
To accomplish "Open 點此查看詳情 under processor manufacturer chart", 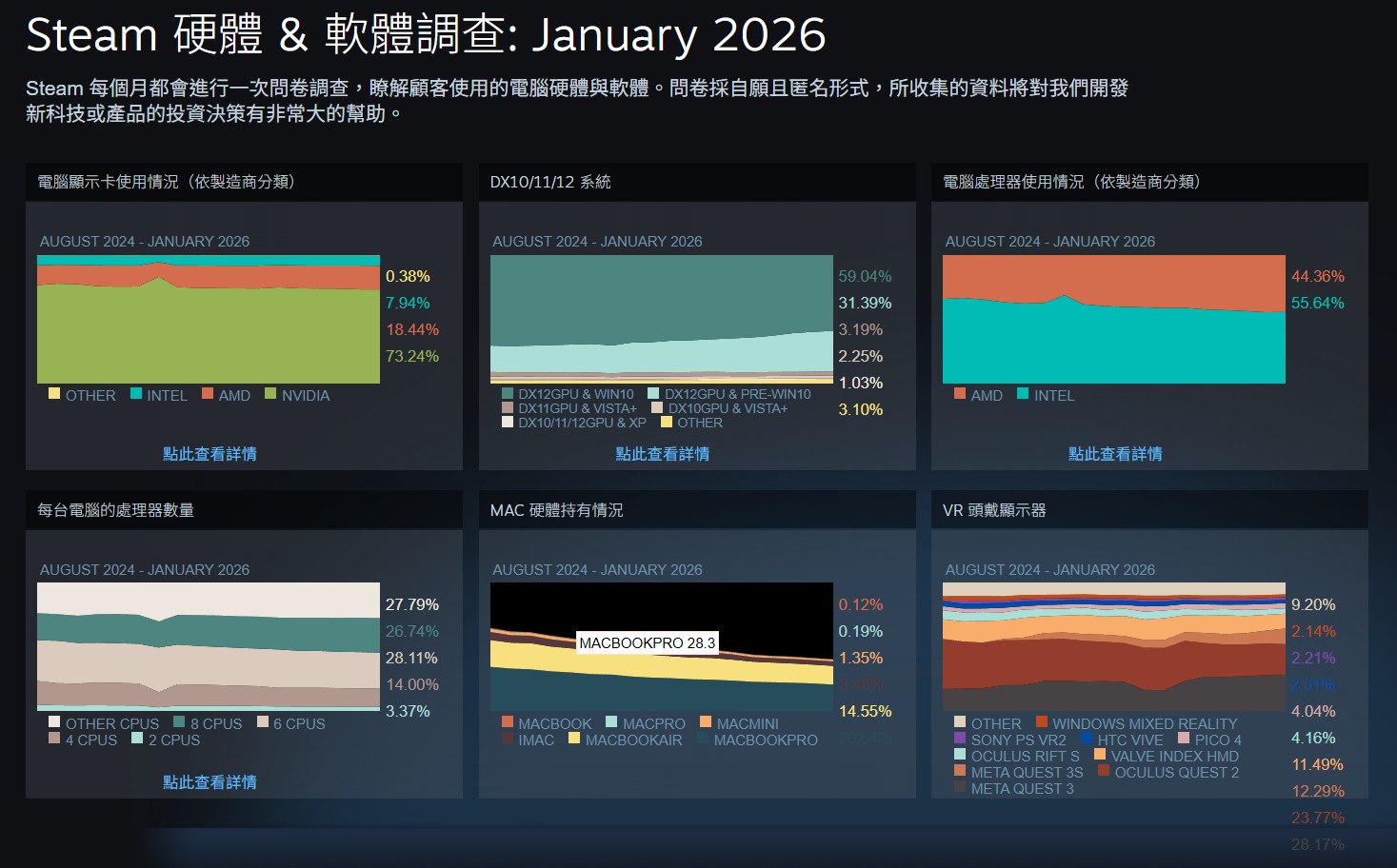I will tap(1114, 455).
